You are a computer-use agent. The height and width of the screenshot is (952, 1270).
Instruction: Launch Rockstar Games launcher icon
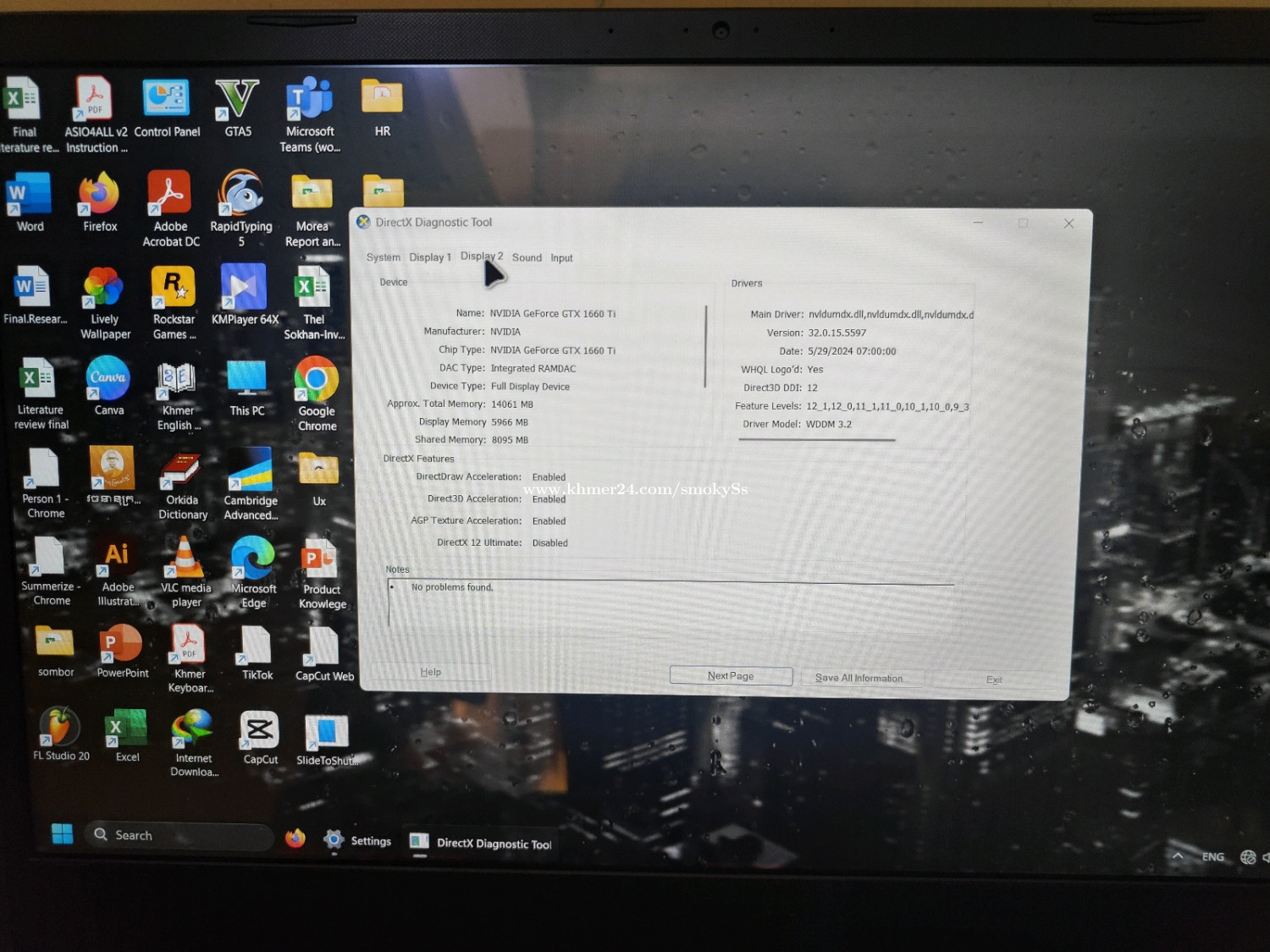174,303
